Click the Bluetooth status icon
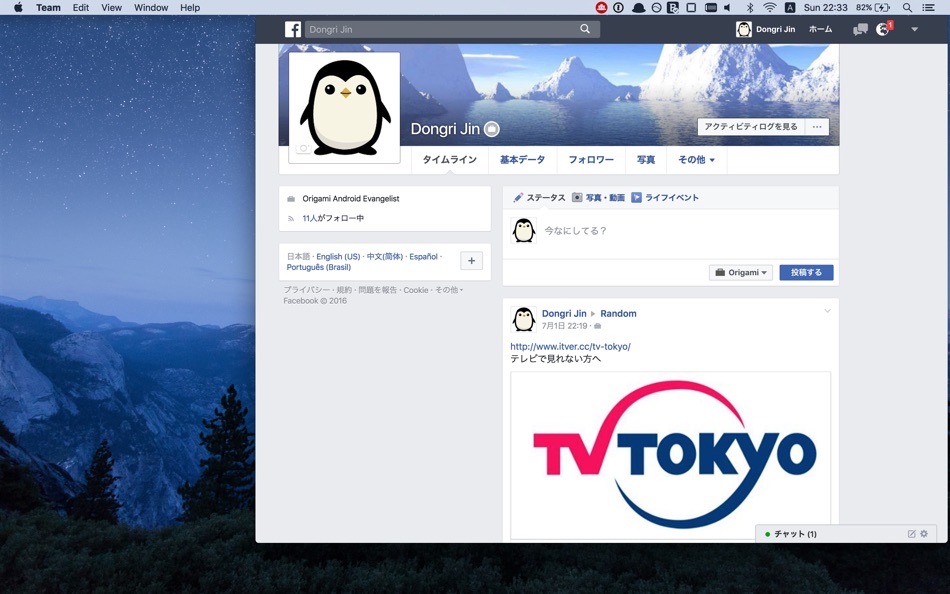950x594 pixels. [749, 7]
